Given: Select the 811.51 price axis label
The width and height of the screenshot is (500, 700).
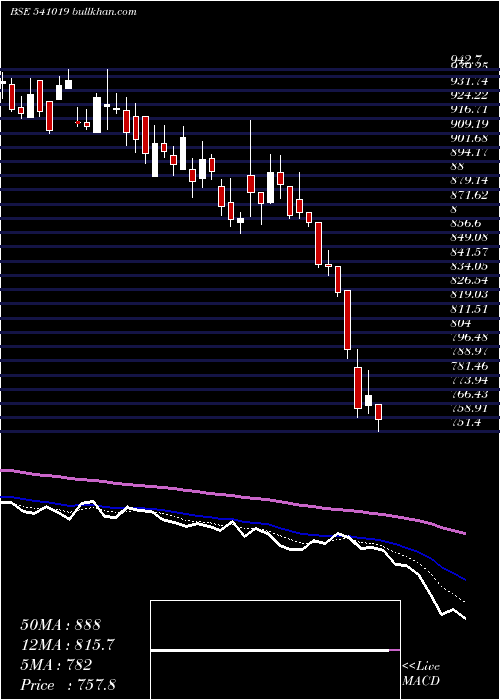Looking at the screenshot, I should coord(469,309).
